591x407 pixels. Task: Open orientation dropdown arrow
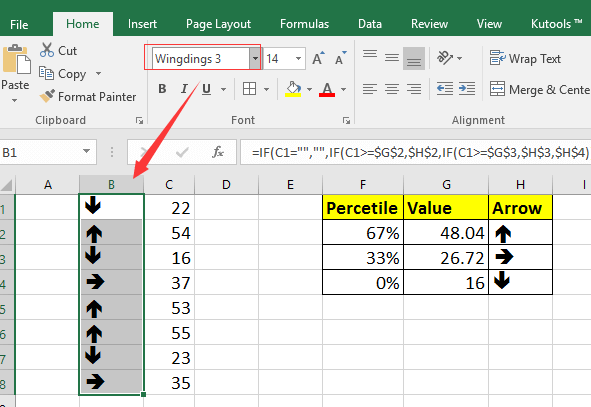coord(459,58)
